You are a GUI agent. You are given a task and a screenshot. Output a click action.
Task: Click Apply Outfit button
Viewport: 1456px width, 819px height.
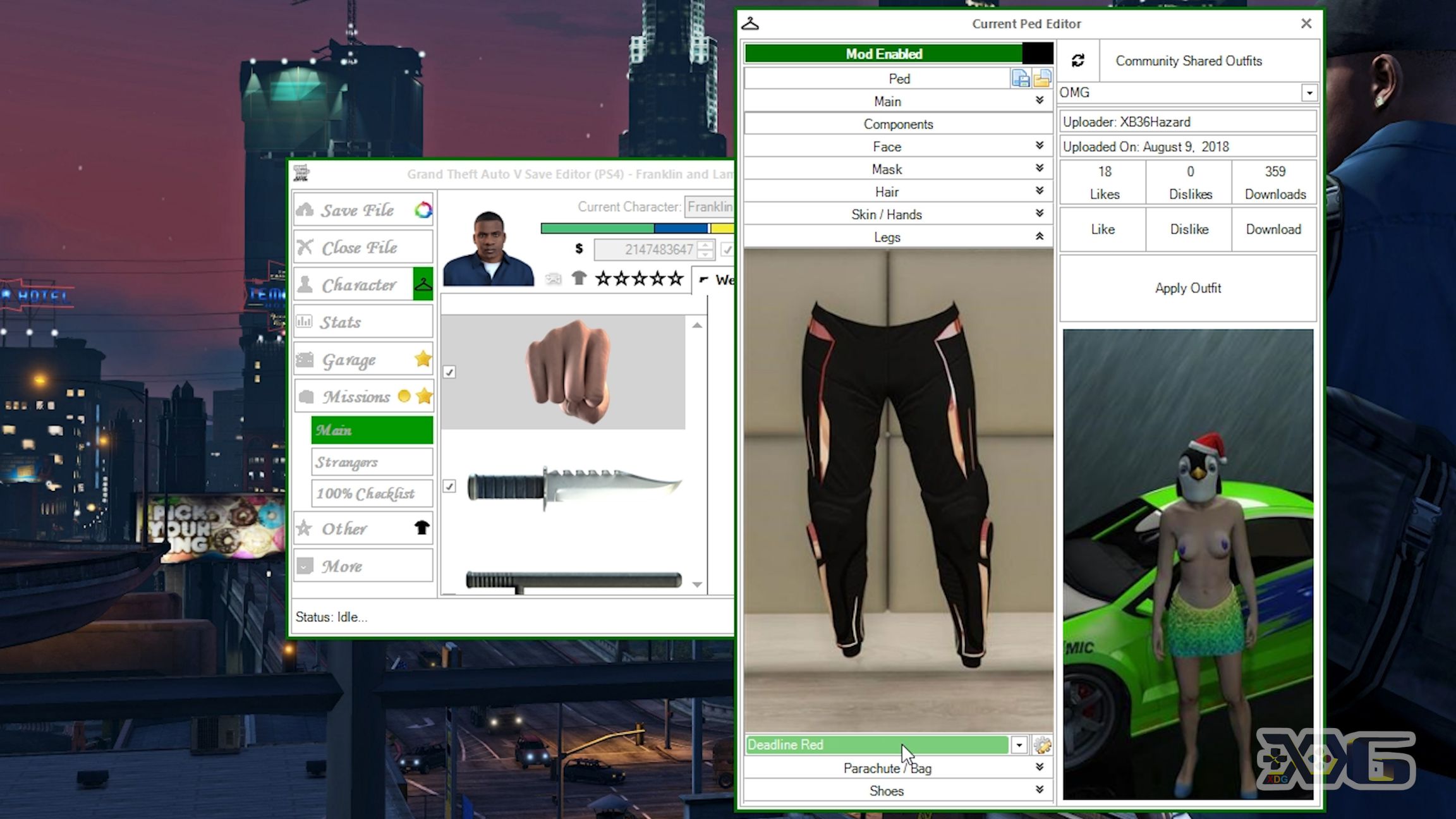coord(1188,288)
